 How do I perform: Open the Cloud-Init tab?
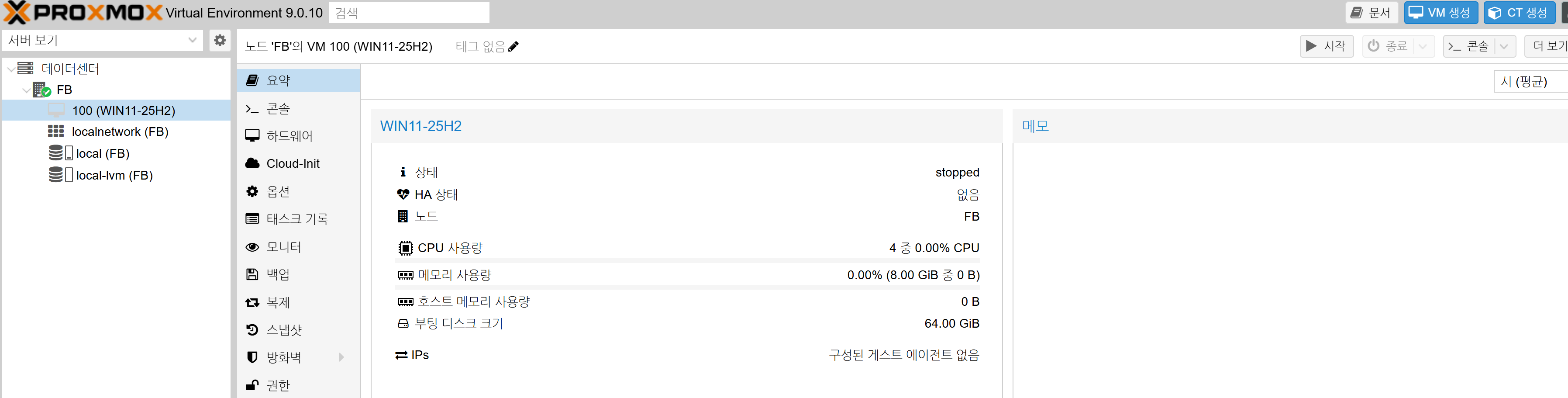(298, 164)
